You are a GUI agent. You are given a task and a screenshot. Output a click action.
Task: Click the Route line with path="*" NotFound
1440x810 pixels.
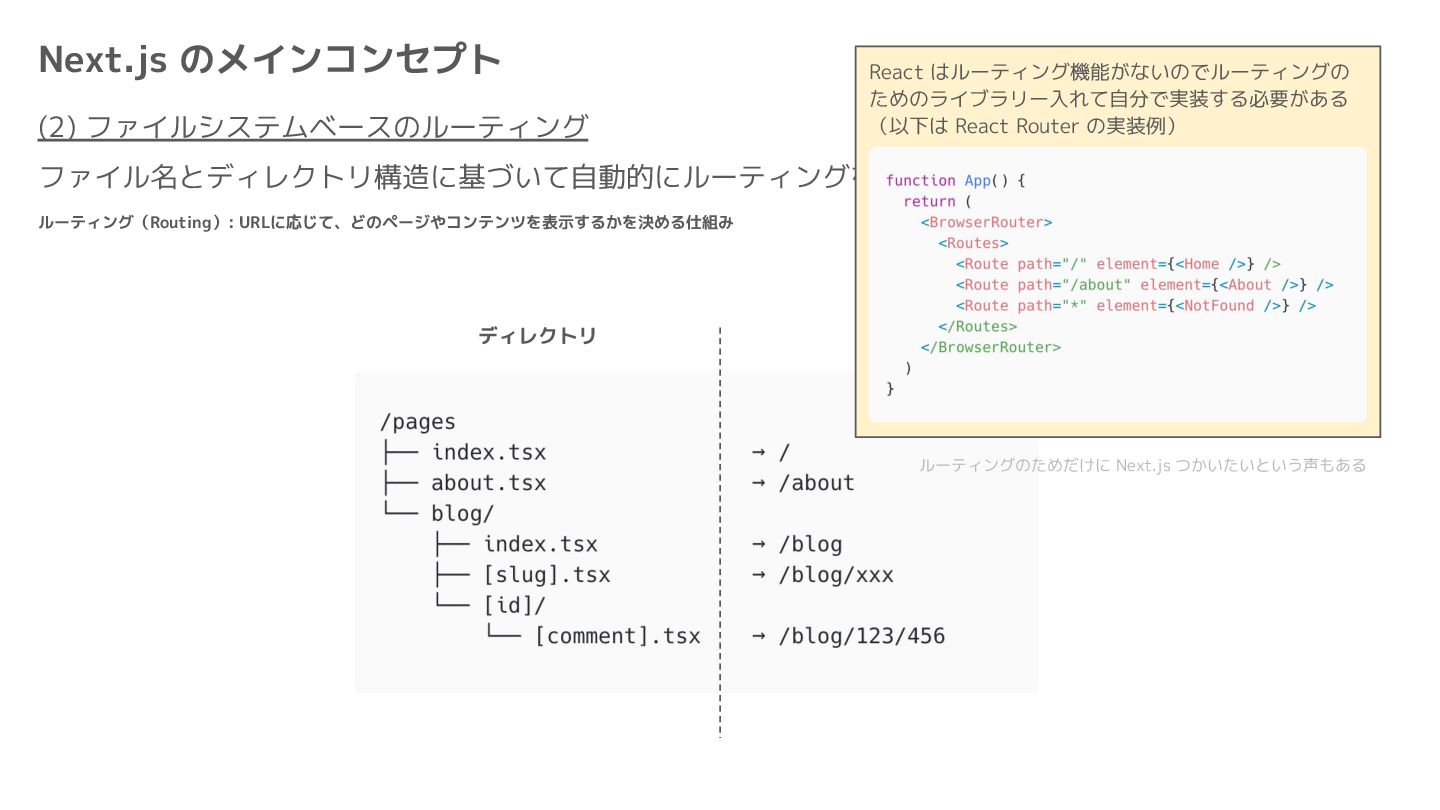1135,306
